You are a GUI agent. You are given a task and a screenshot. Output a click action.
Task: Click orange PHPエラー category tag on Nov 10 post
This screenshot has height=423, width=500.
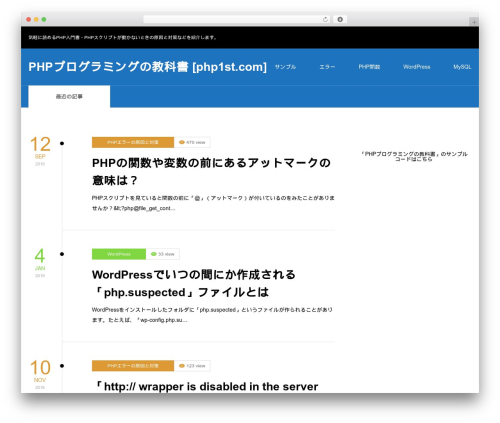click(x=133, y=366)
